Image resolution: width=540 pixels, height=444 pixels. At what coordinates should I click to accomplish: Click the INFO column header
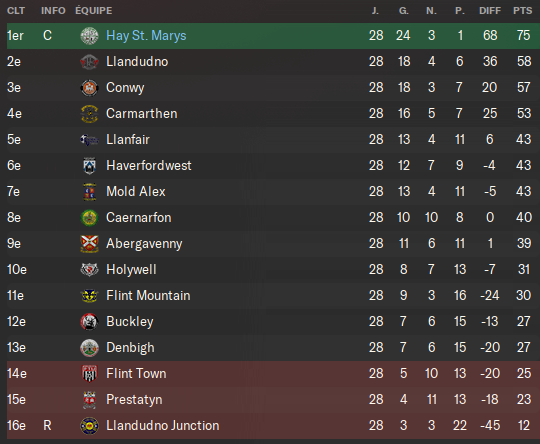coord(53,11)
